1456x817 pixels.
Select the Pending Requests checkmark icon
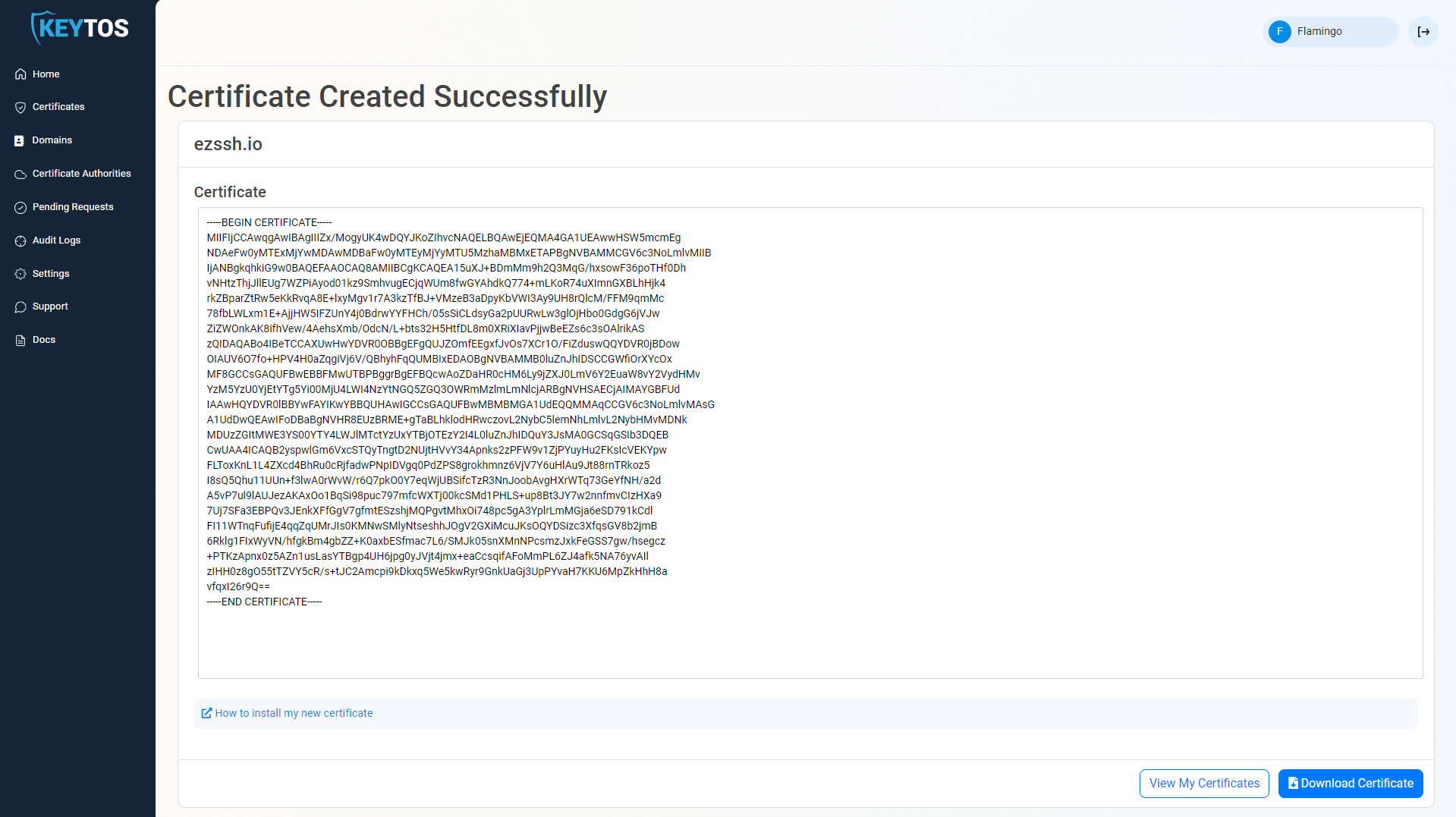point(20,207)
